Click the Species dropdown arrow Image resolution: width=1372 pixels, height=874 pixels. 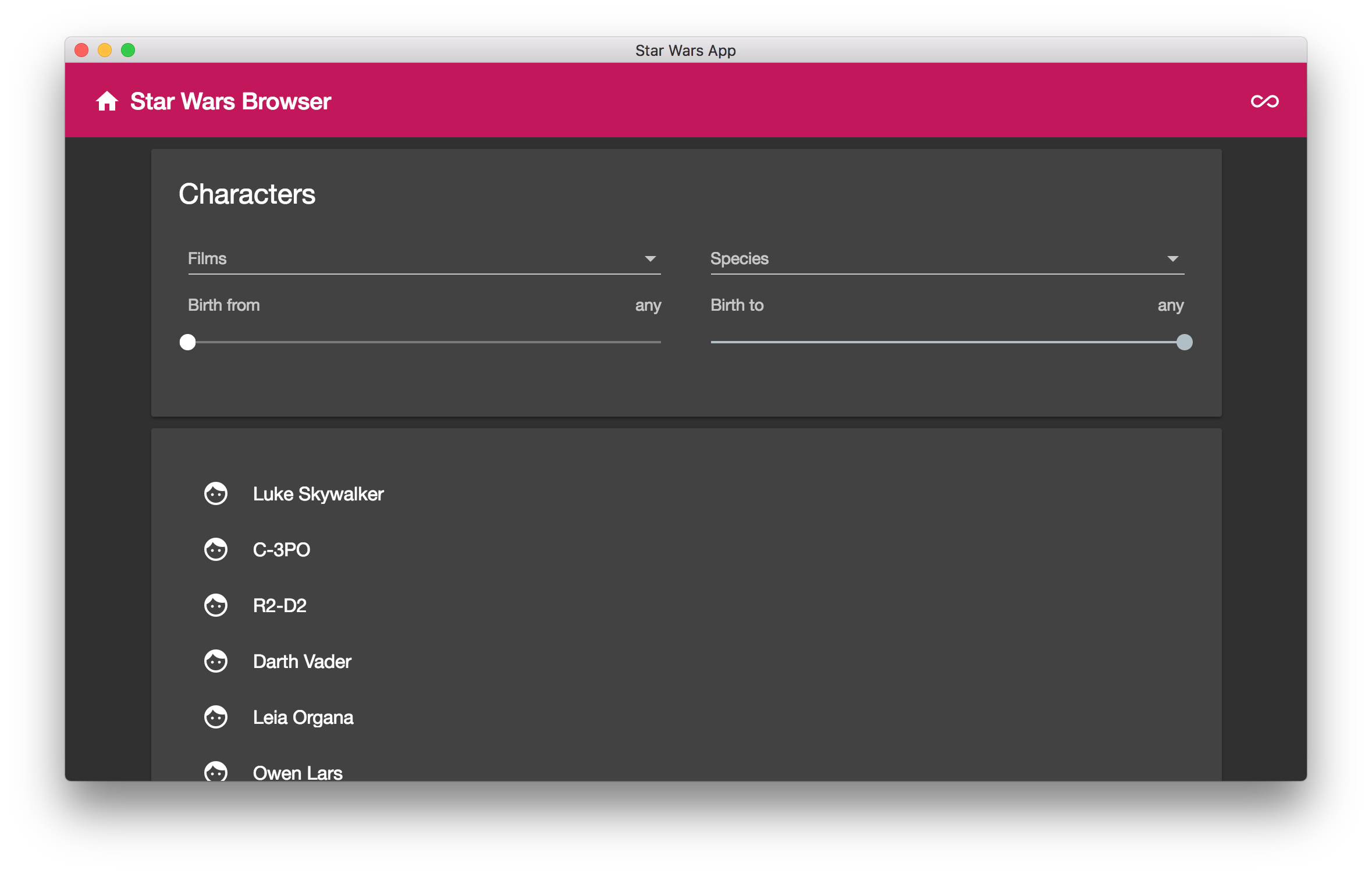pos(1174,259)
